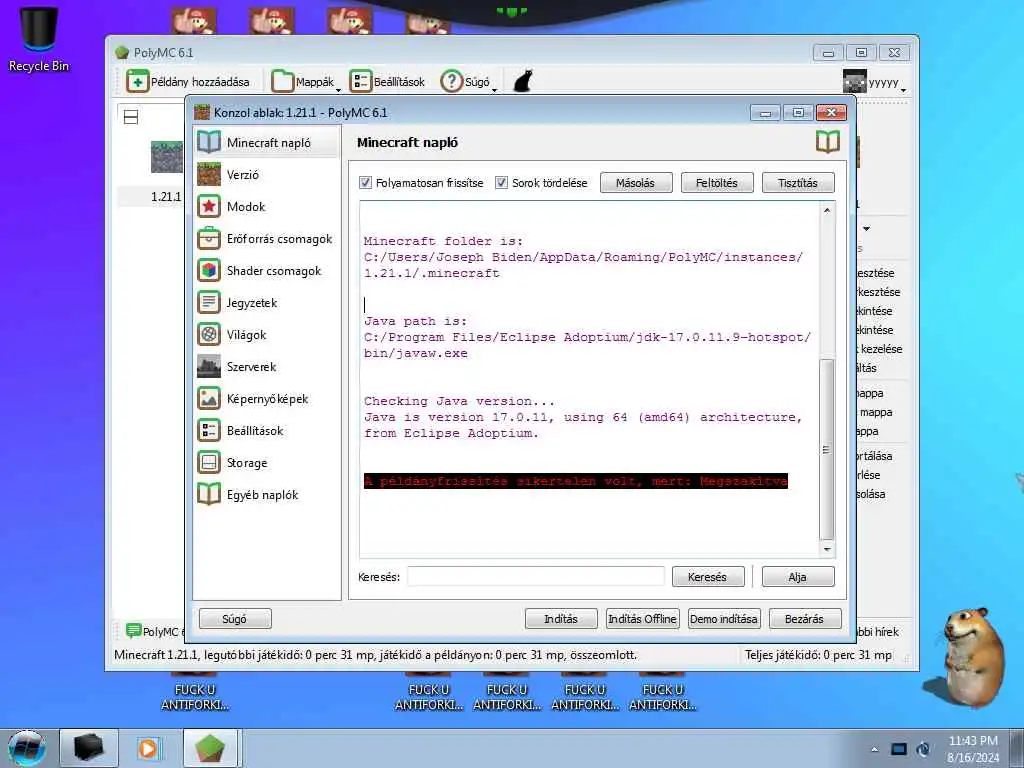
Task: Click the Feltöltés button
Action: tap(716, 183)
